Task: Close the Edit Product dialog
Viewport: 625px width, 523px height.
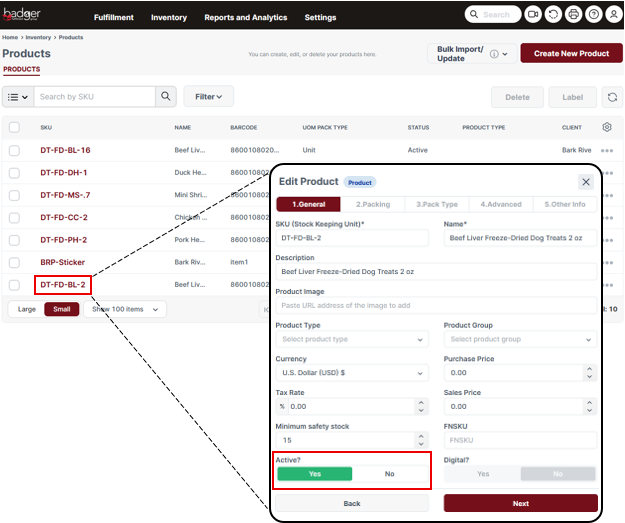Action: click(585, 182)
